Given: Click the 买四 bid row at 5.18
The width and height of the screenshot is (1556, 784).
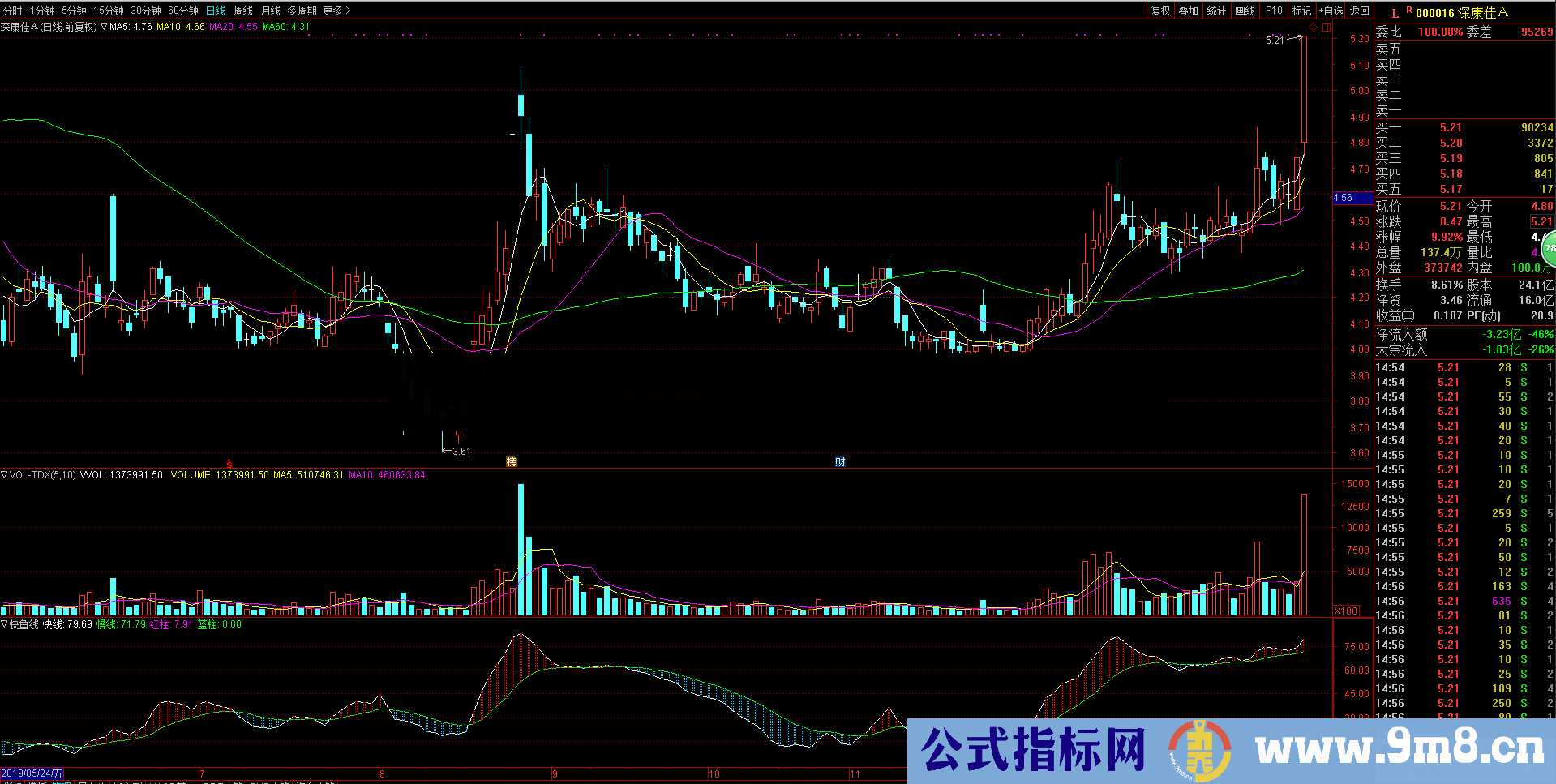Looking at the screenshot, I should click(x=1464, y=174).
